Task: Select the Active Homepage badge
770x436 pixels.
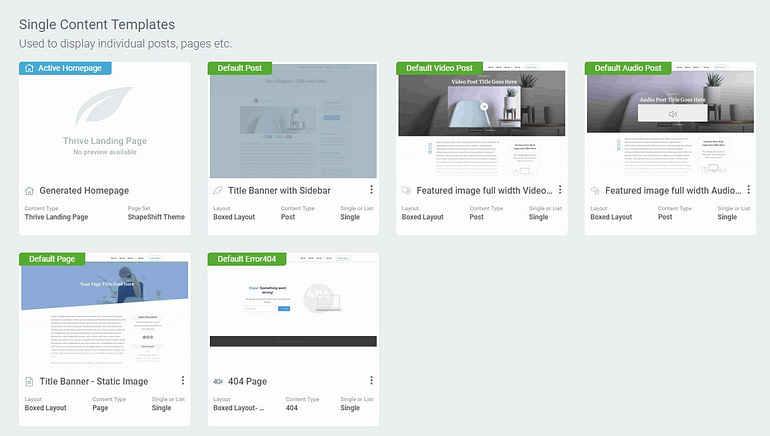Action: [65, 68]
